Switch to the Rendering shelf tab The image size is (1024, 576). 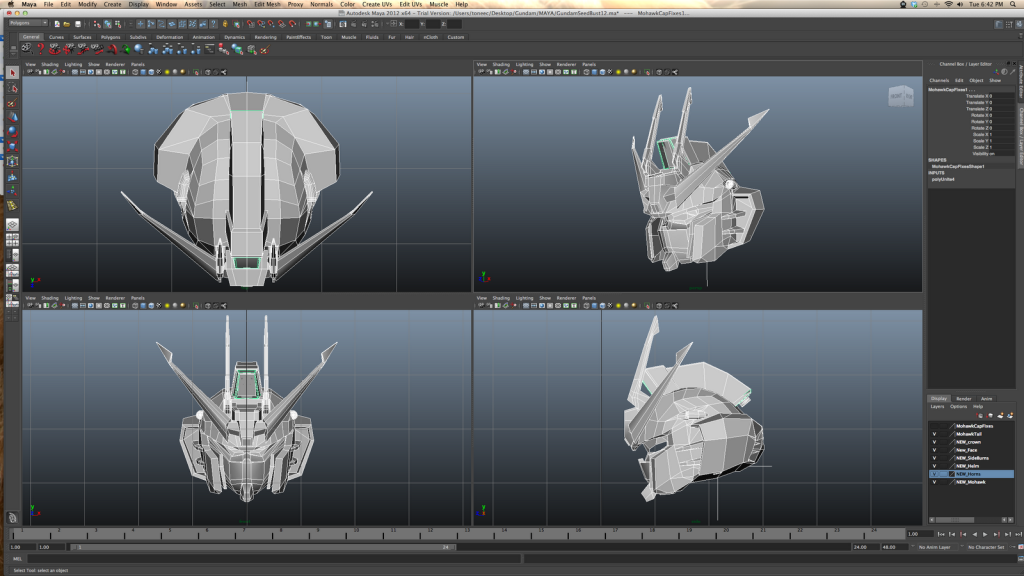click(265, 37)
